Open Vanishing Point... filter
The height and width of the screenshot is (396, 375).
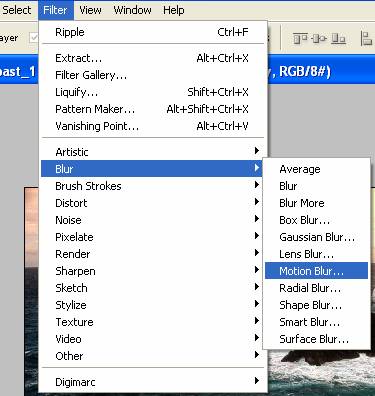153,126
